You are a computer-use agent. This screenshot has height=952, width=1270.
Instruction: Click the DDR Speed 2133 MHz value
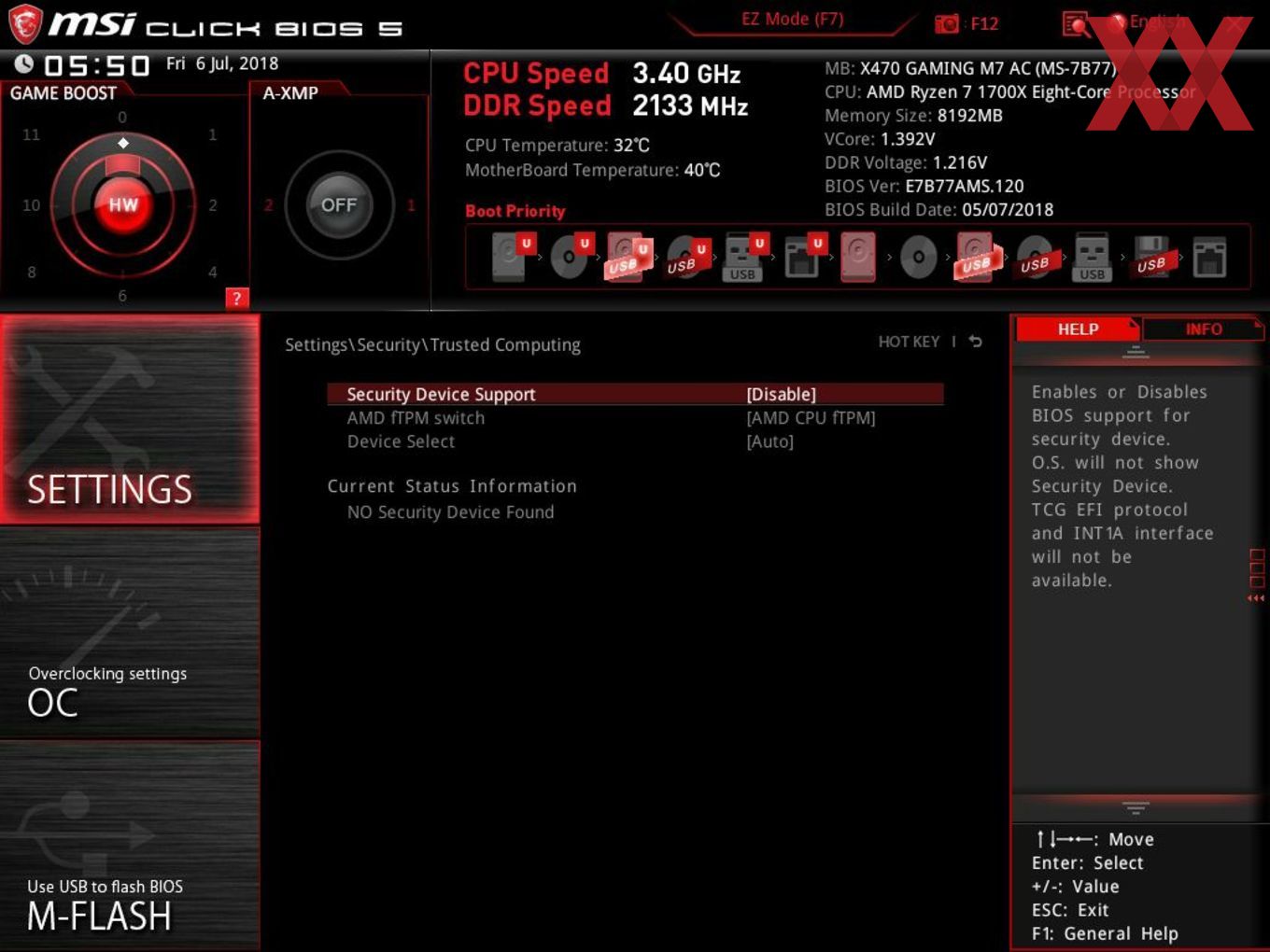(x=690, y=106)
